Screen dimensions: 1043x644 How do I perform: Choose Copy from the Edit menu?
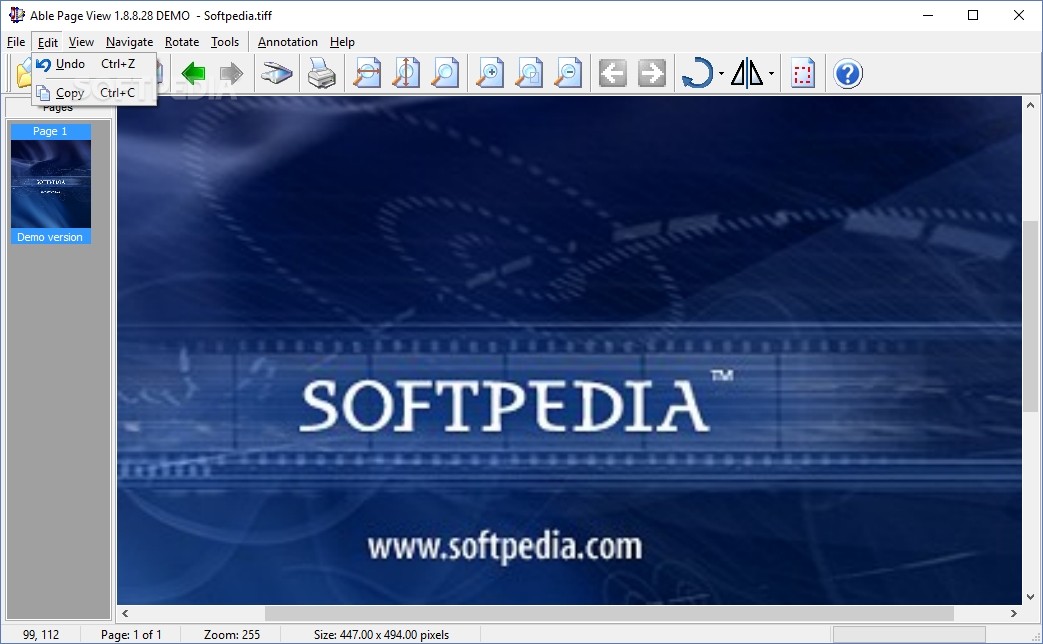pos(94,92)
